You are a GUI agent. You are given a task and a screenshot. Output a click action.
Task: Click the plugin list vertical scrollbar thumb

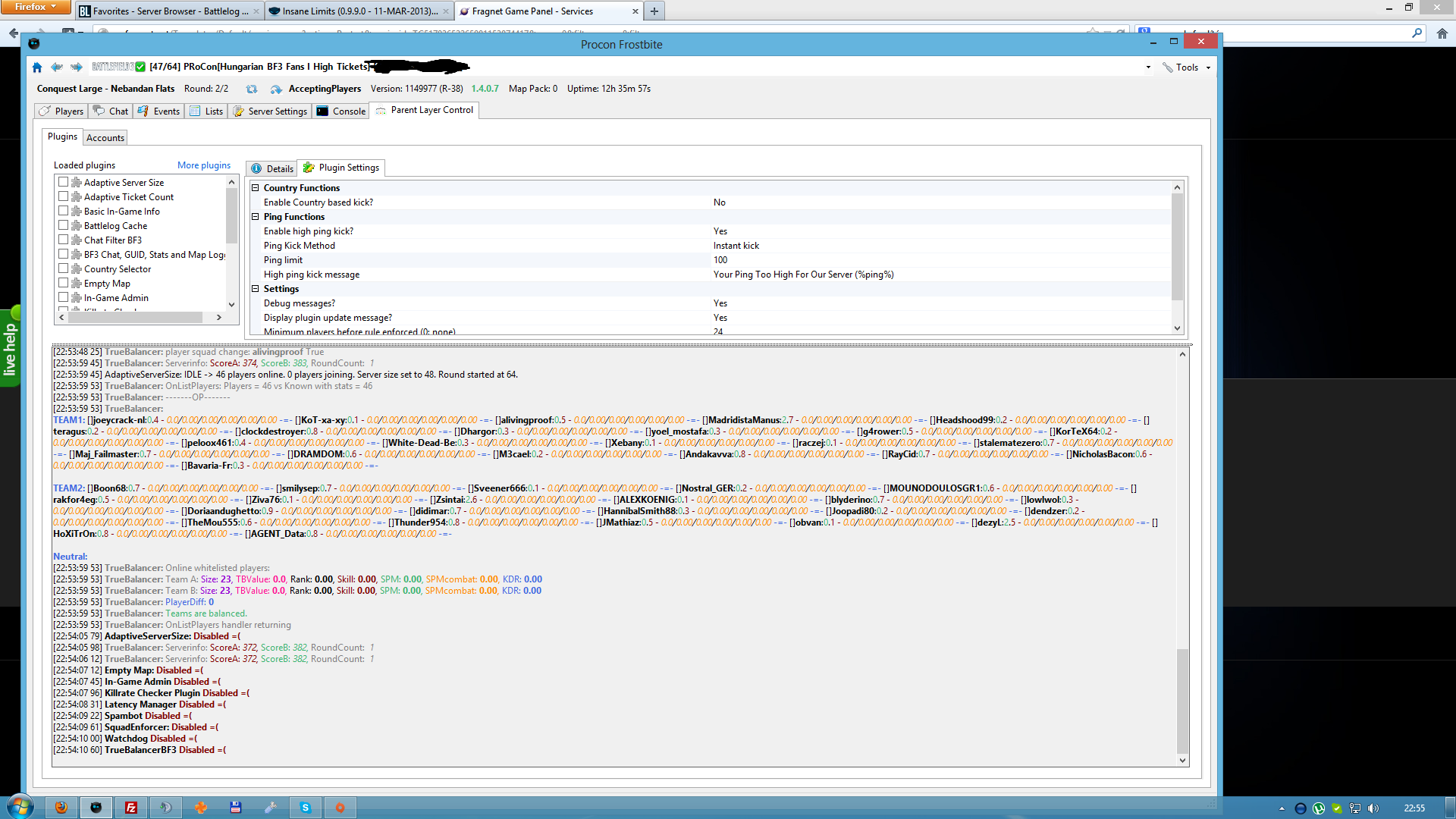[232, 216]
